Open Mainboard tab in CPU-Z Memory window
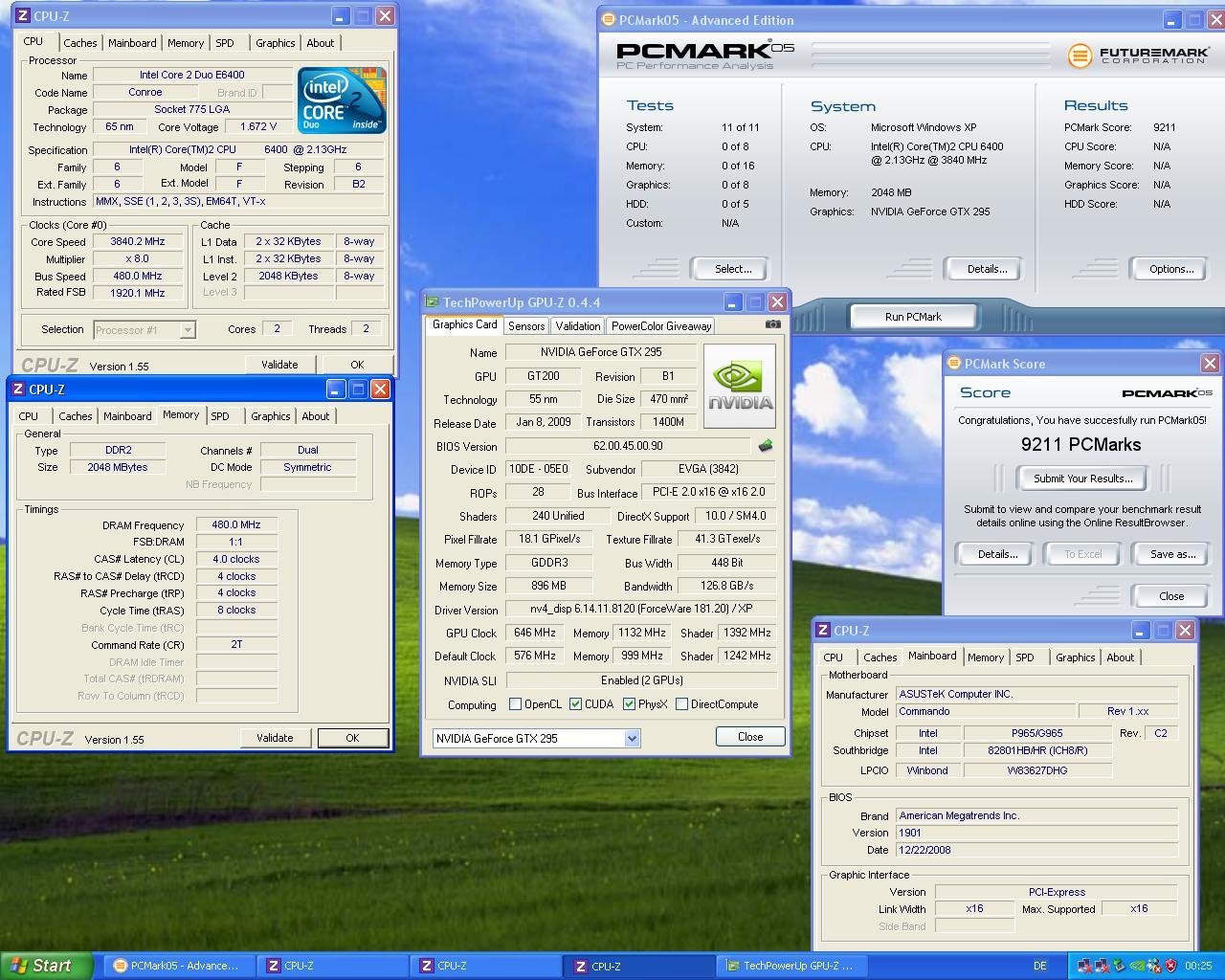This screenshot has width=1225, height=980. pyautogui.click(x=127, y=416)
